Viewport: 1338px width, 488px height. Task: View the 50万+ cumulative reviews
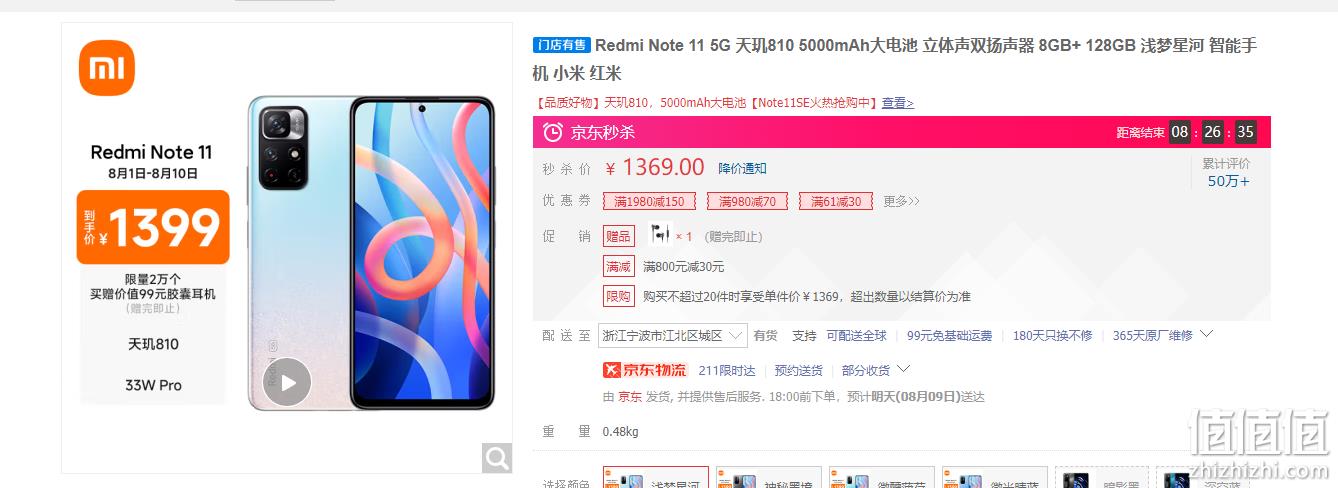point(1228,181)
